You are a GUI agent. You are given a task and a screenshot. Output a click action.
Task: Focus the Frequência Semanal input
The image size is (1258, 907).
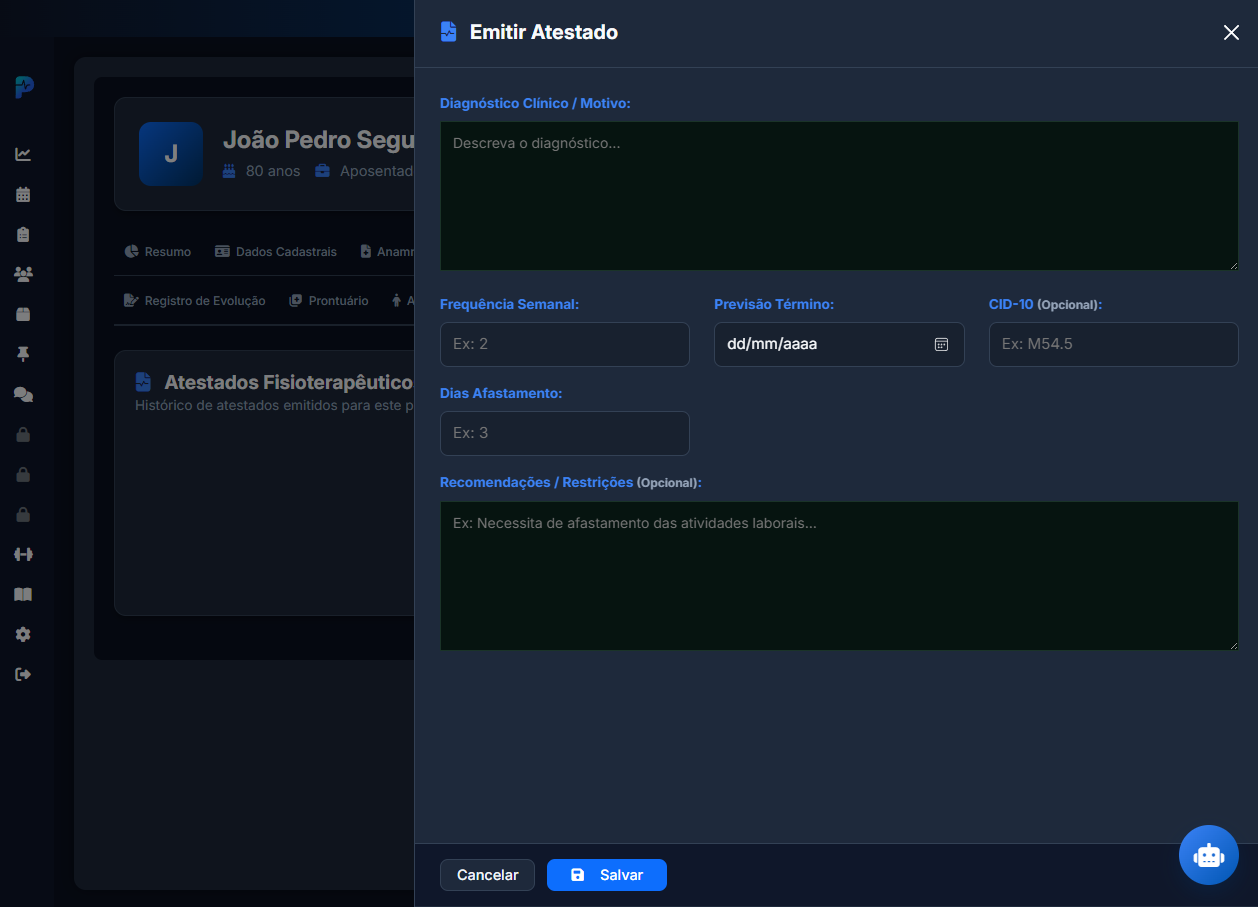pos(565,344)
